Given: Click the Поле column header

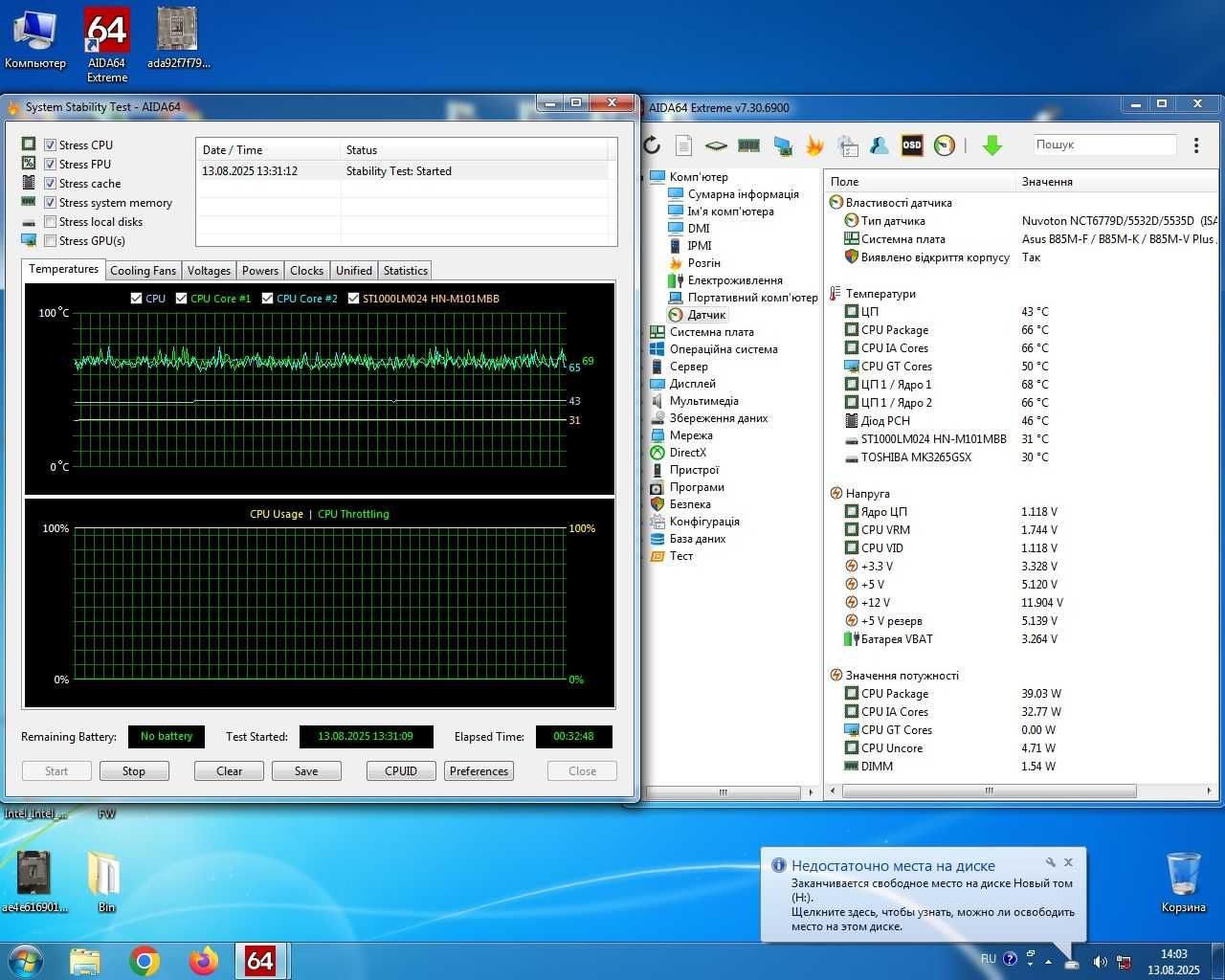Looking at the screenshot, I should [919, 182].
